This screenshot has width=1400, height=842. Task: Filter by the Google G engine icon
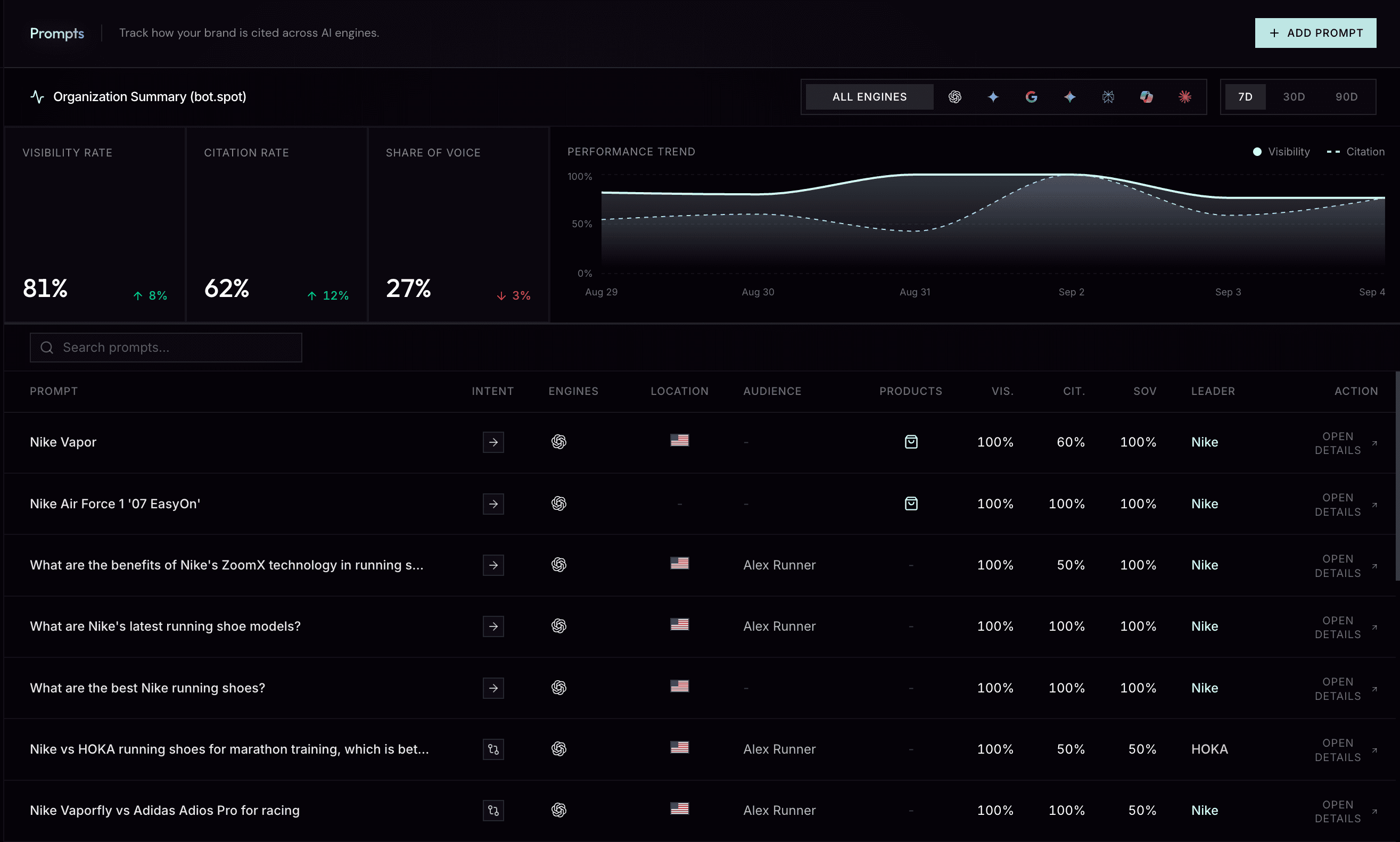[x=1031, y=97]
